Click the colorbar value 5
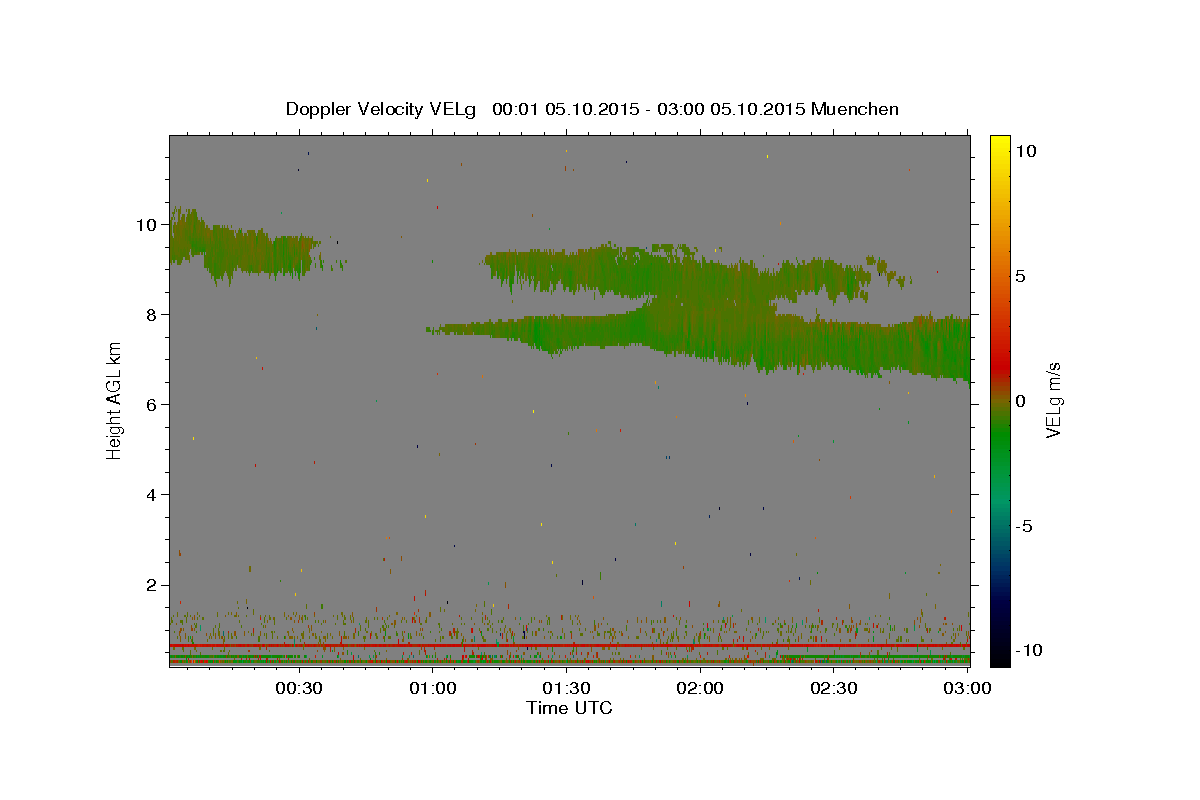The image size is (1200, 800). click(1020, 276)
